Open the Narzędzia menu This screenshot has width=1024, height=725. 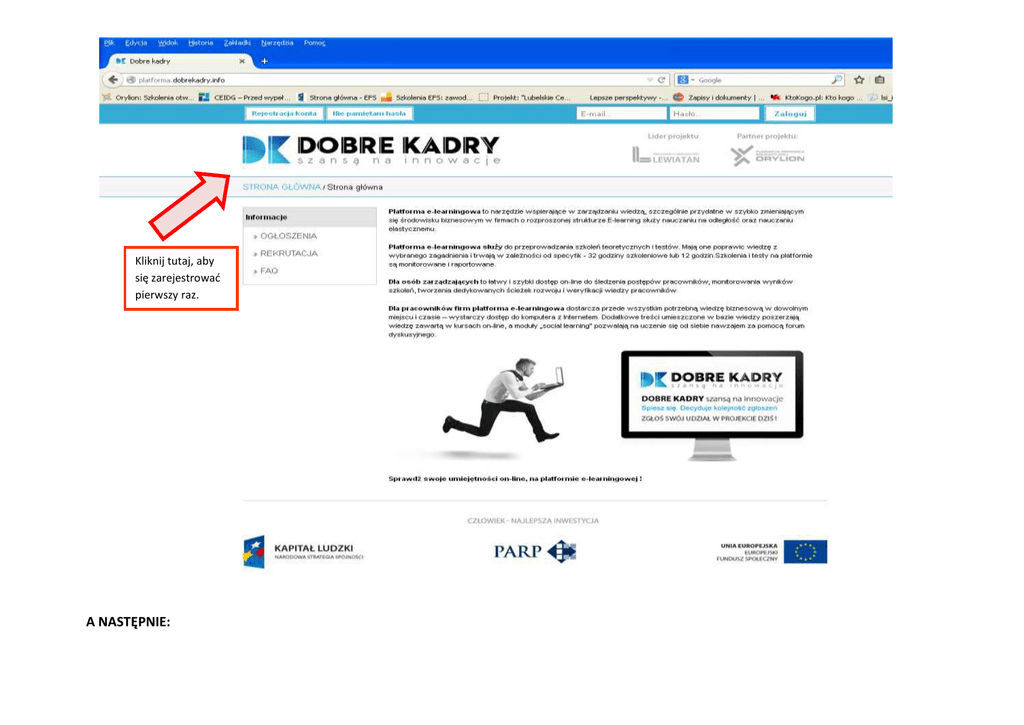pos(277,43)
